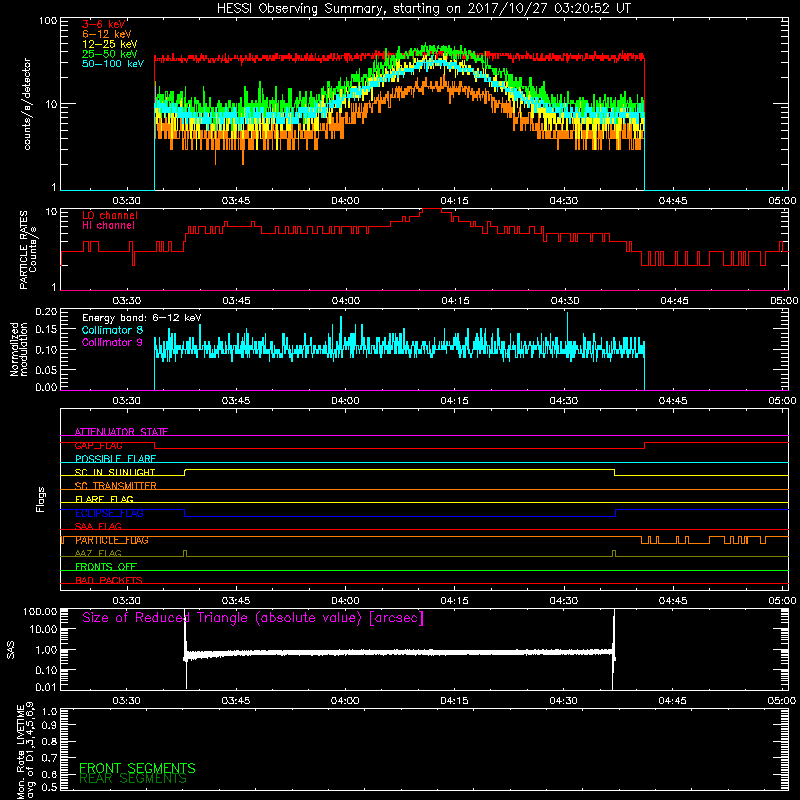Click the 'REAR SEGMENTS' legend label
Viewport: 800px width, 800px height.
coord(133,779)
